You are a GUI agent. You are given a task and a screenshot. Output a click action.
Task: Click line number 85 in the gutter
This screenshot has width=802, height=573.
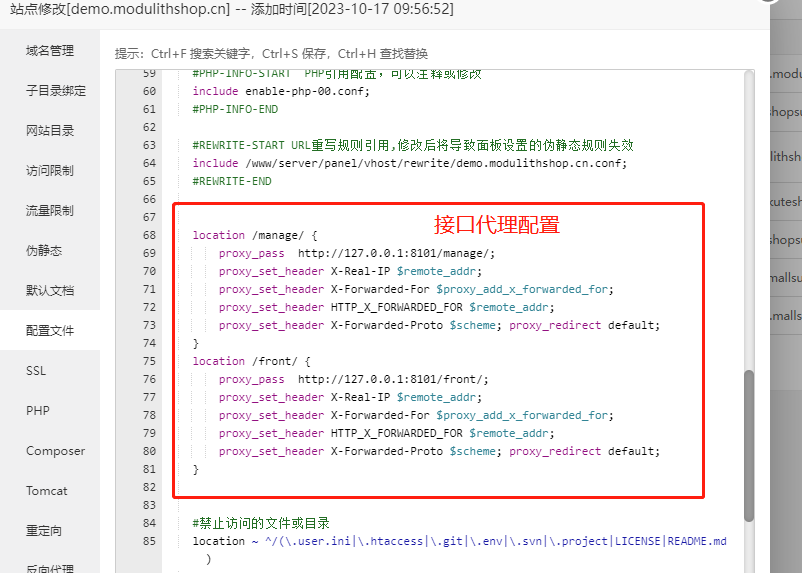(x=149, y=541)
